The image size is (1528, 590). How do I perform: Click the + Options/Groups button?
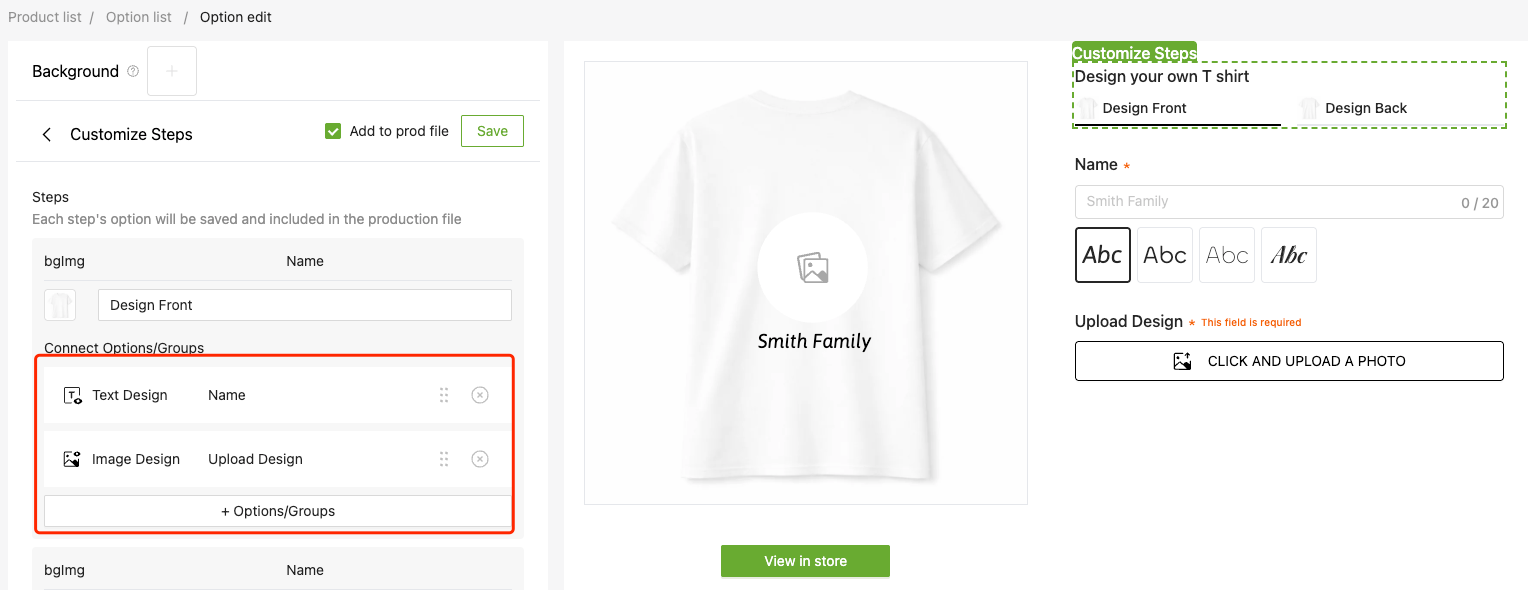[x=278, y=511]
